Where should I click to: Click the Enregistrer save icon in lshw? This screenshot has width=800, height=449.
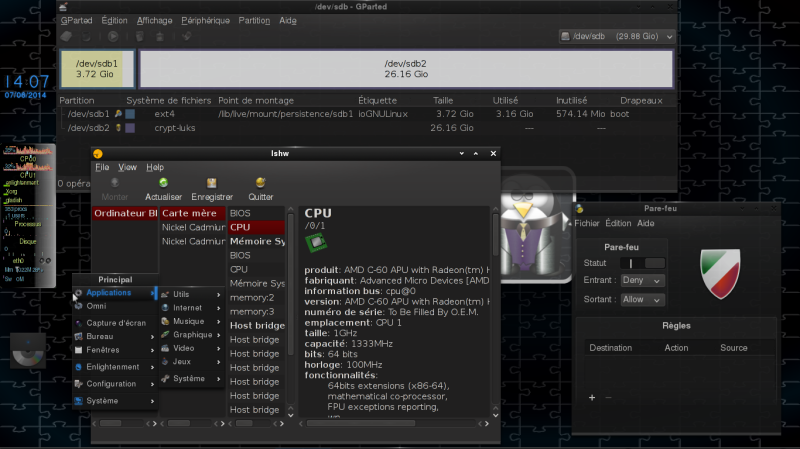[211, 183]
